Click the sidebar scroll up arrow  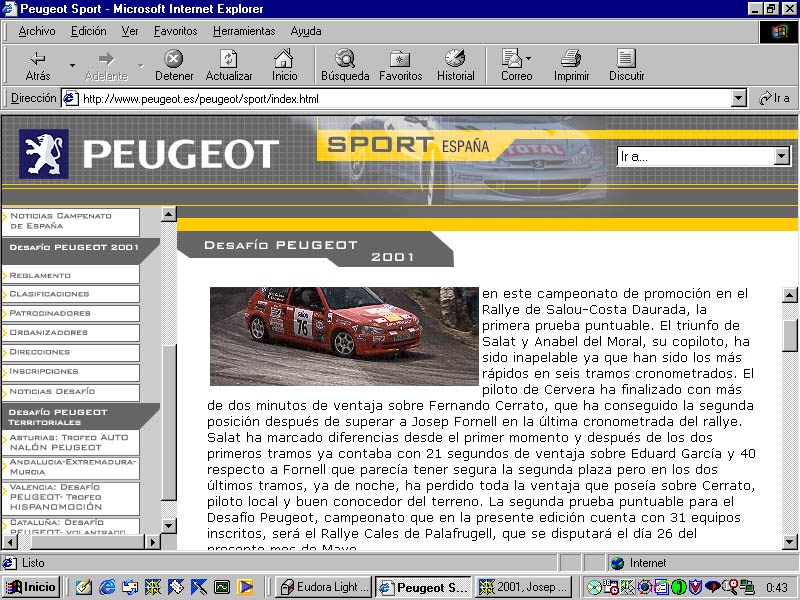(x=168, y=214)
